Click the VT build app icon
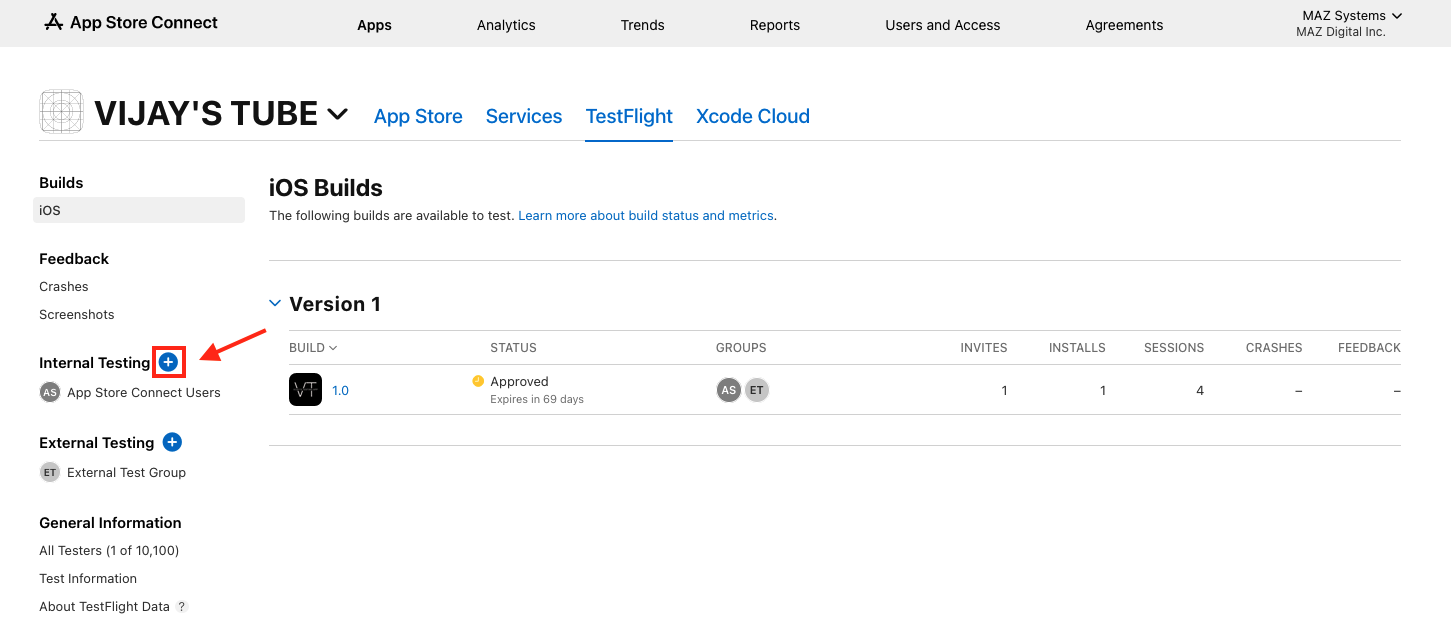 (305, 390)
